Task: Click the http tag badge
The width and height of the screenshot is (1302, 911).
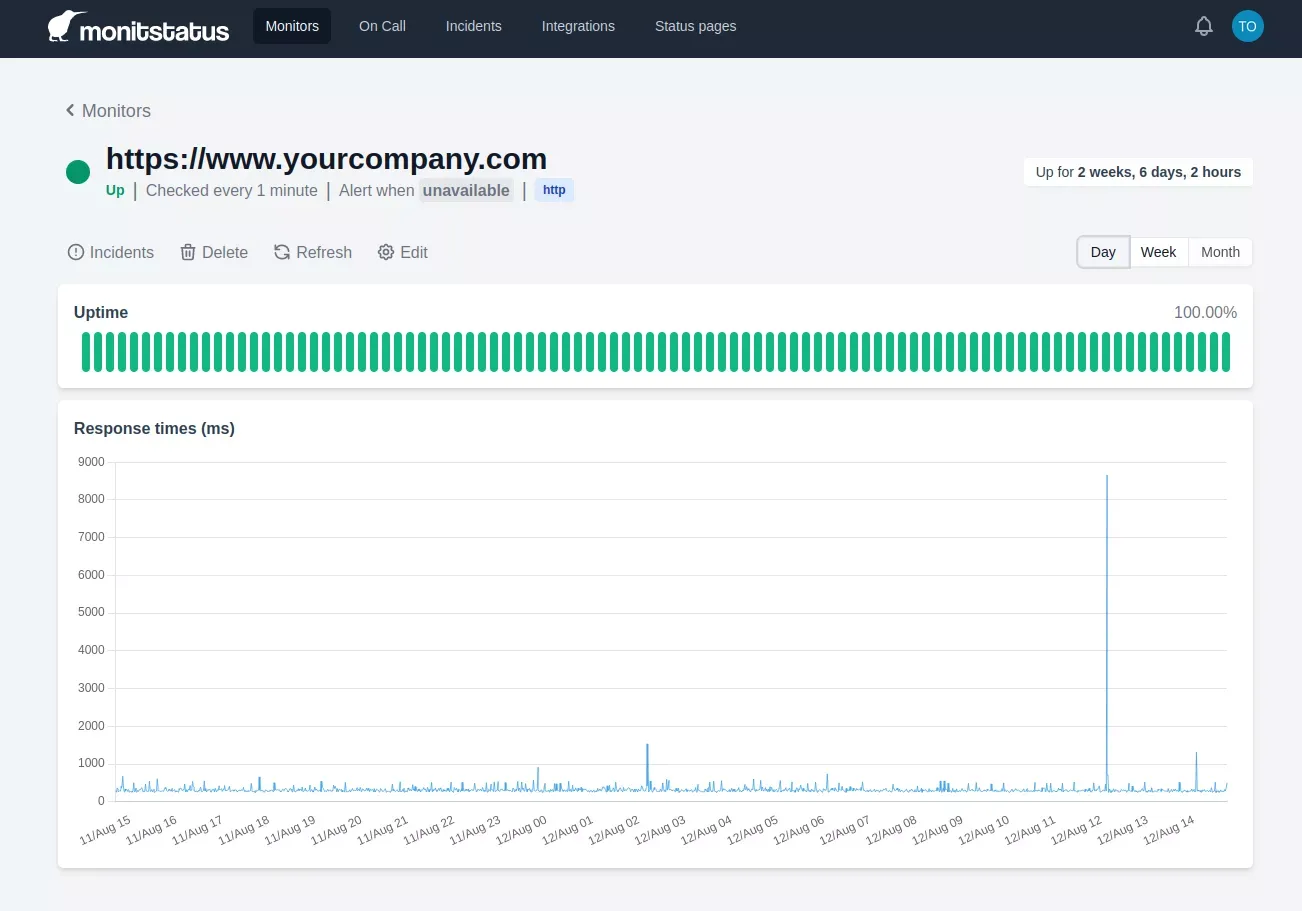Action: coord(554,190)
